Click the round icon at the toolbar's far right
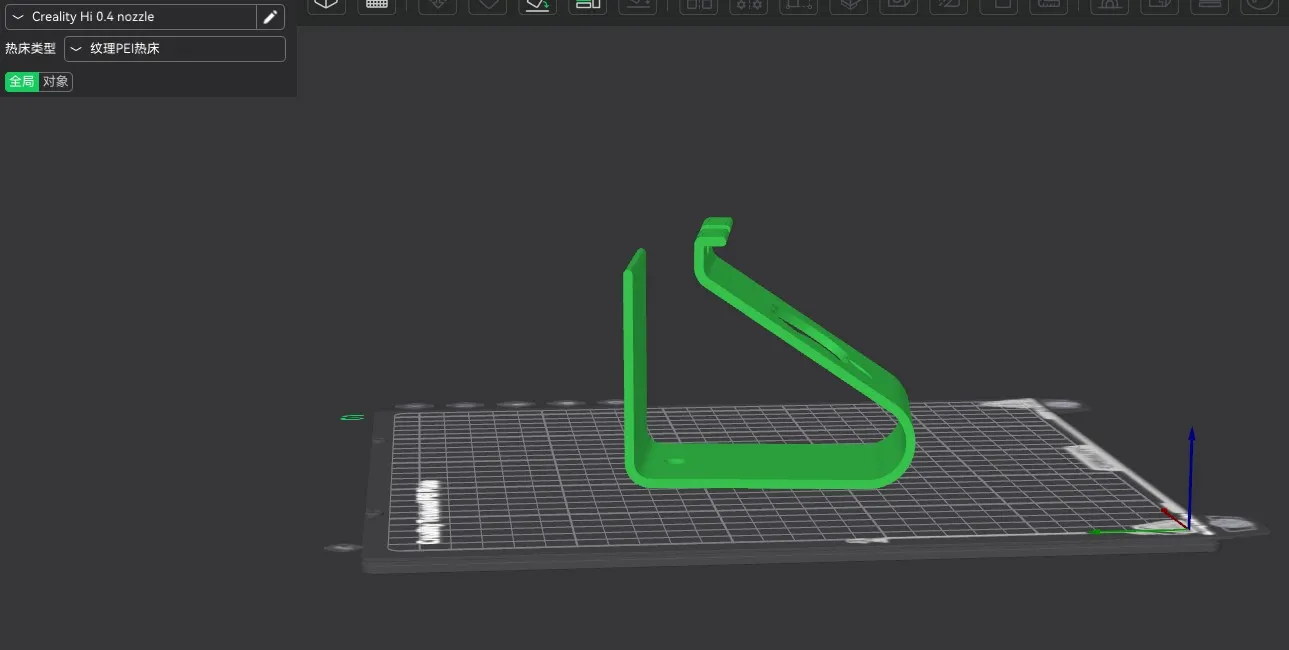The height and width of the screenshot is (650, 1289). click(x=1258, y=5)
